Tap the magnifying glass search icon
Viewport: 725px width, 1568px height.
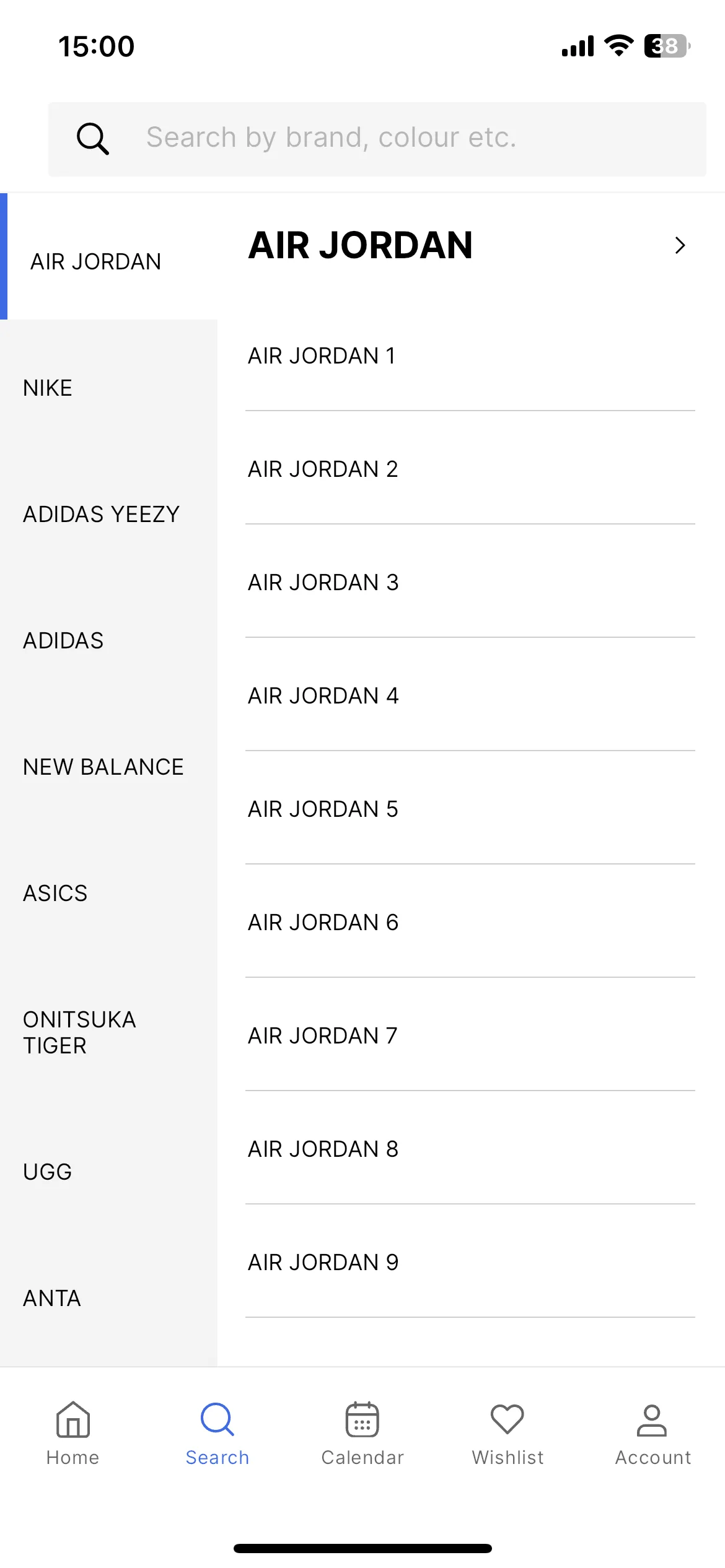93,139
